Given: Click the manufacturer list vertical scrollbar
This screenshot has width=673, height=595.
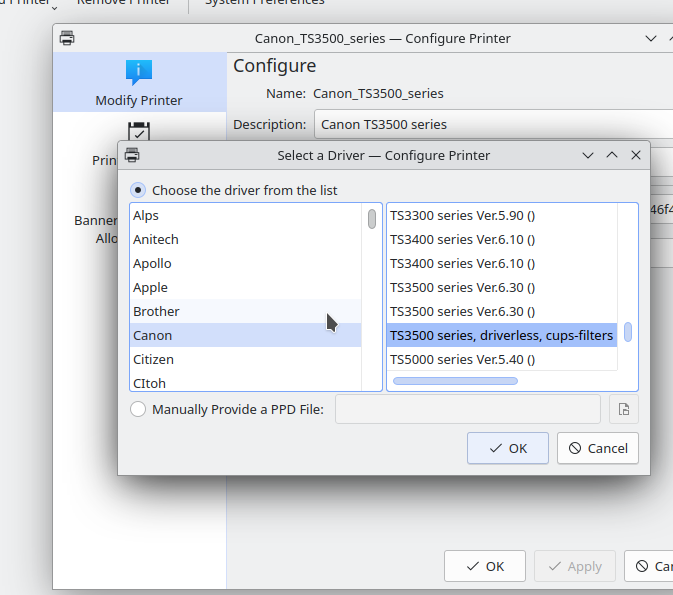Looking at the screenshot, I should pos(372,219).
